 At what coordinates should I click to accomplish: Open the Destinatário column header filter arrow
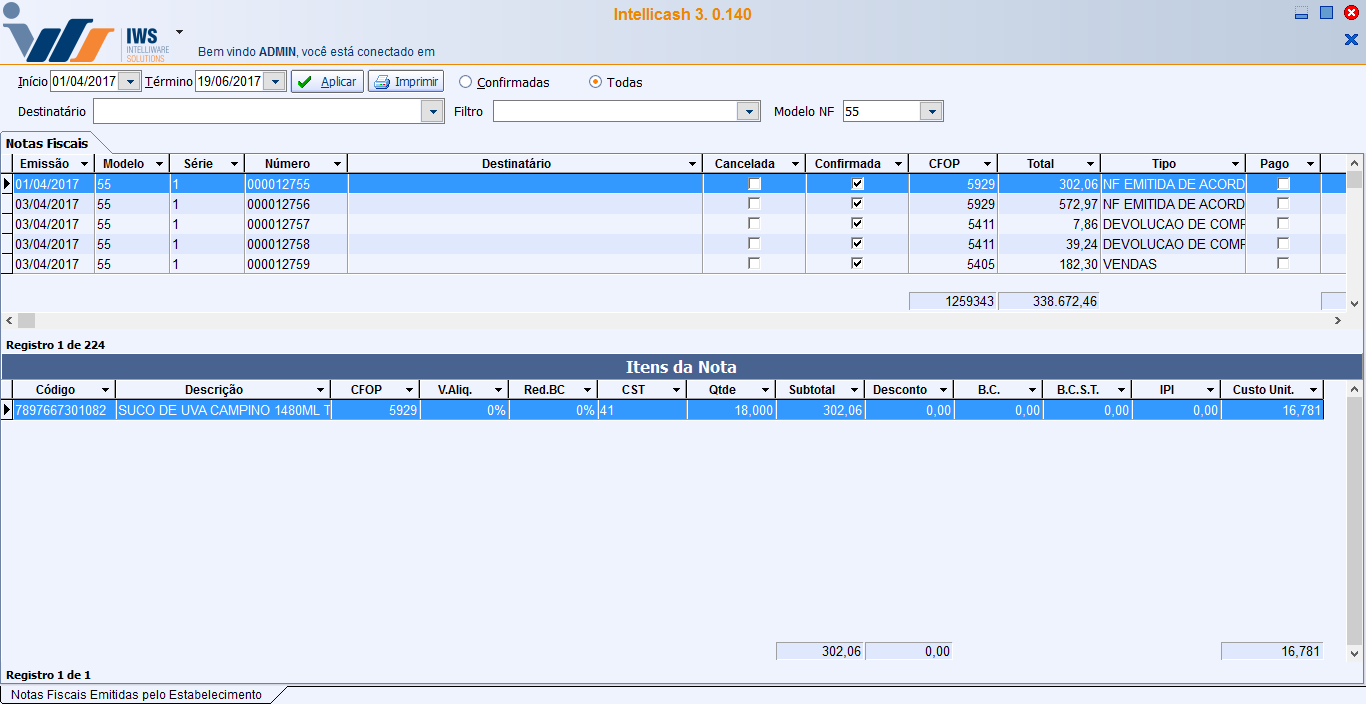pos(693,164)
